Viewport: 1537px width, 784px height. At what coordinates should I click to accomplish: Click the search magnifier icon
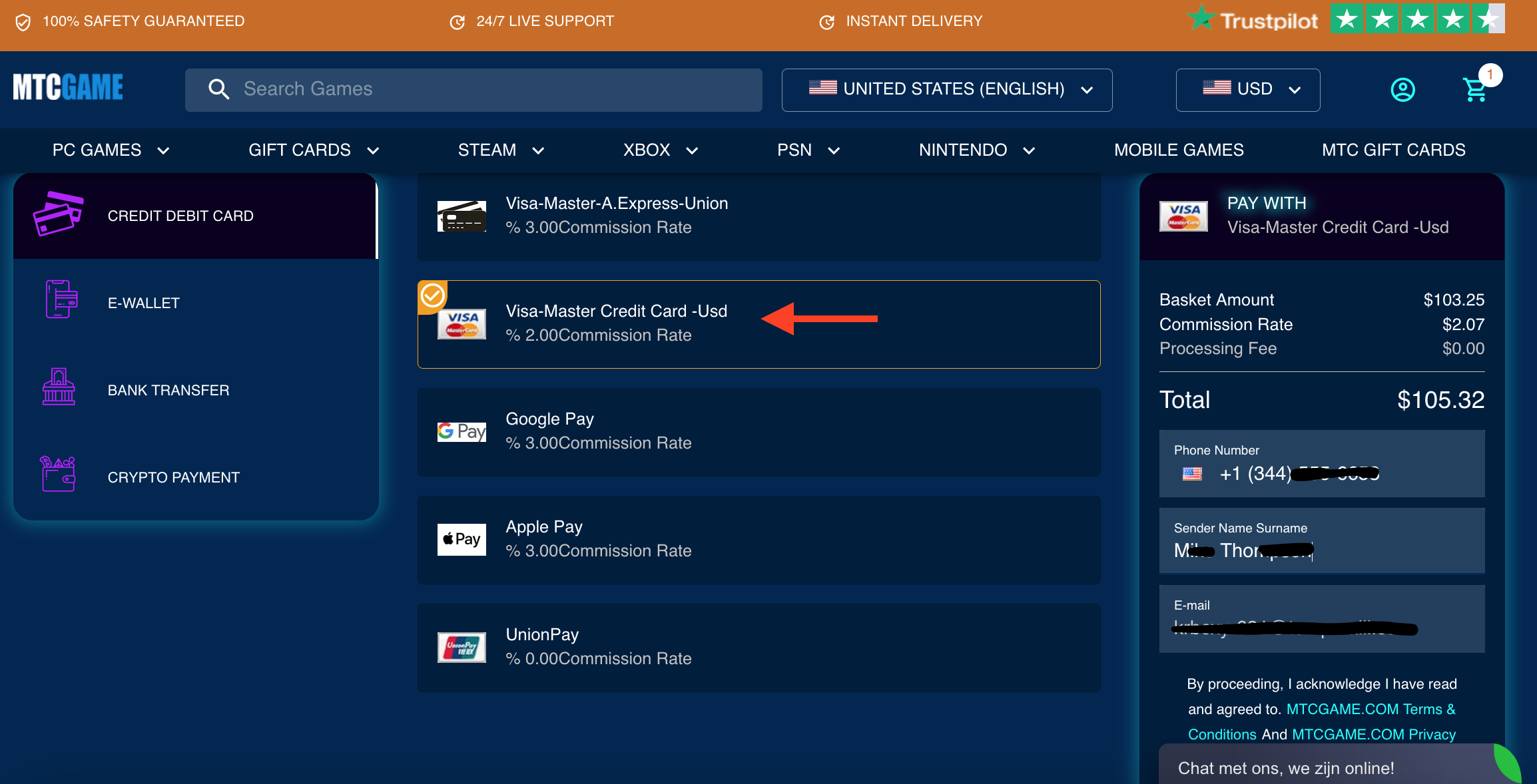[218, 89]
